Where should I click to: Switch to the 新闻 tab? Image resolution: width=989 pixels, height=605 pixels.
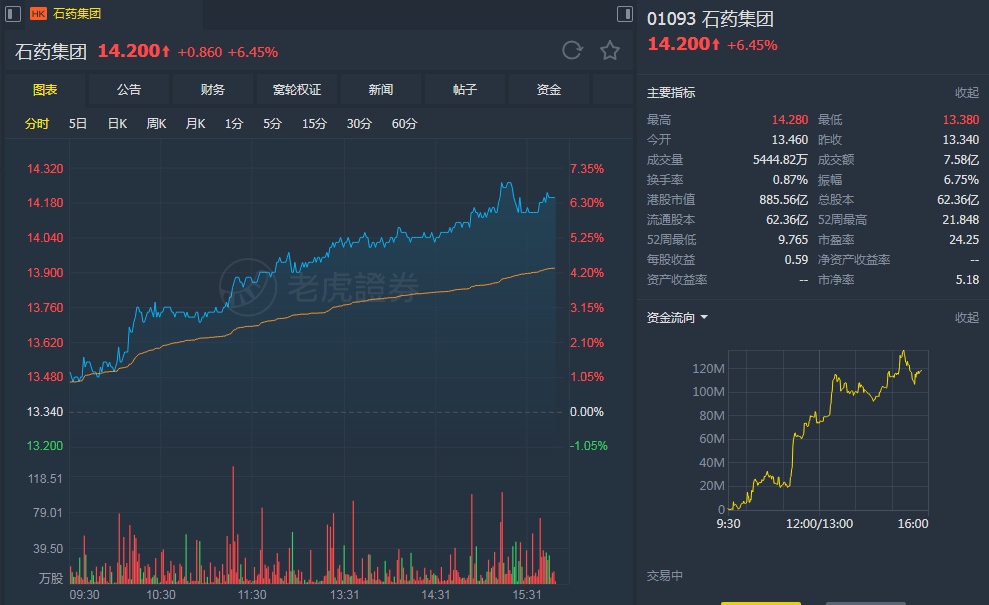point(380,90)
